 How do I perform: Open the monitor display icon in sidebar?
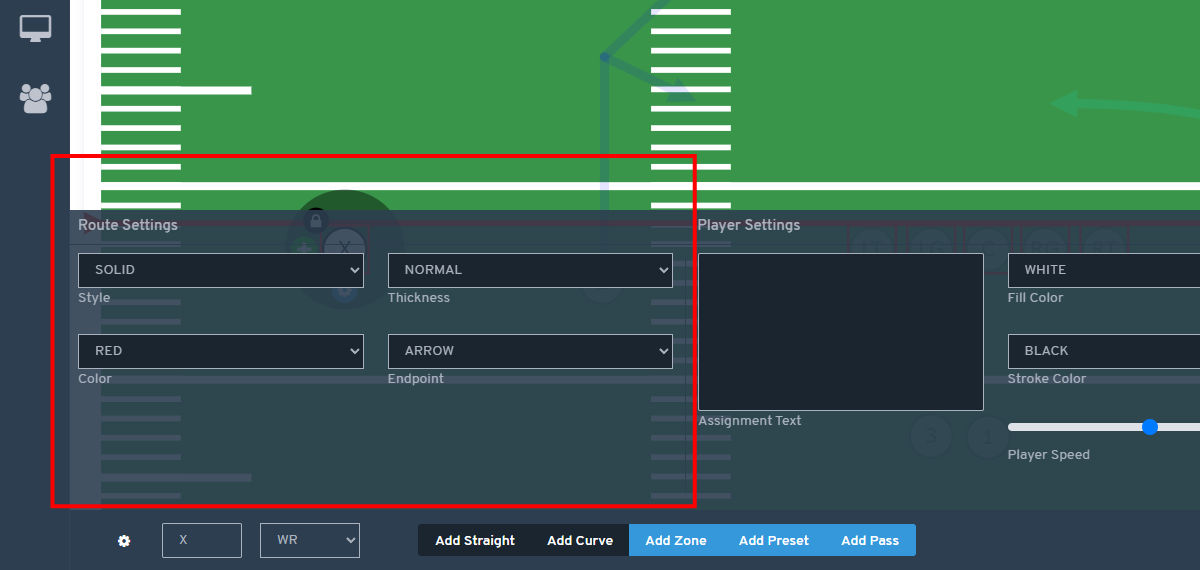click(35, 29)
